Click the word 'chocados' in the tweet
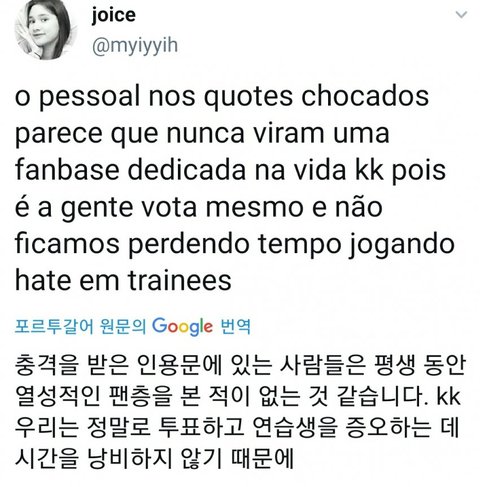The width and height of the screenshot is (480, 487). (x=365, y=97)
